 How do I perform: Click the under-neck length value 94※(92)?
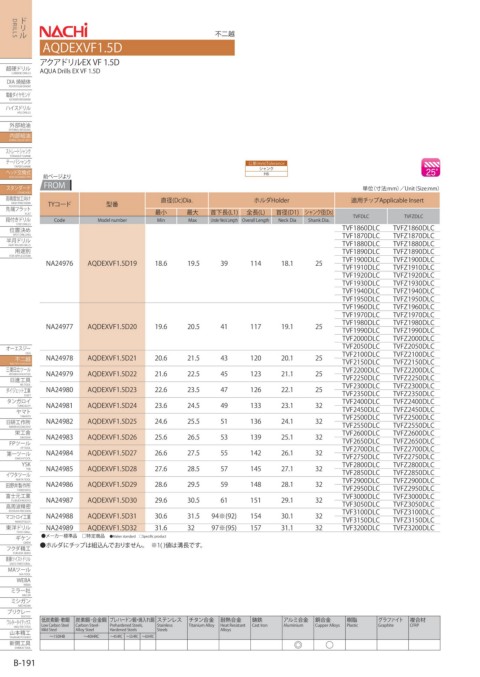point(224,516)
